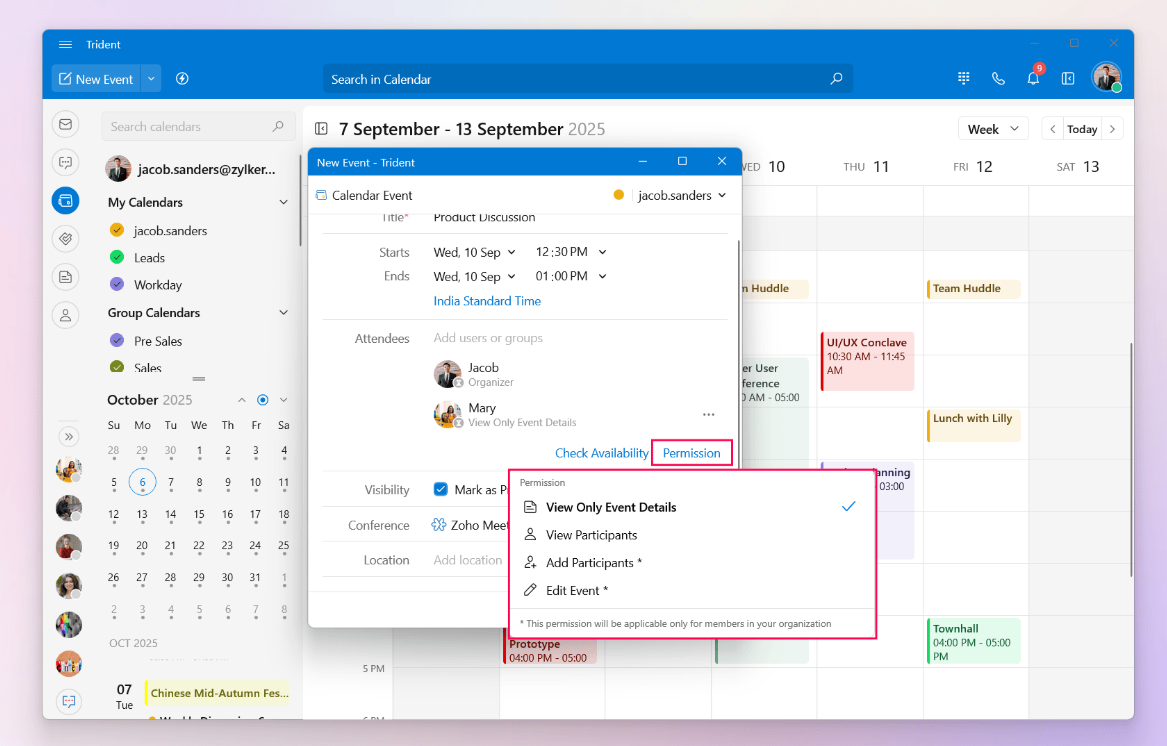The width and height of the screenshot is (1167, 746).
Task: Toggle the Leads calendar checkbox
Action: coord(117,258)
